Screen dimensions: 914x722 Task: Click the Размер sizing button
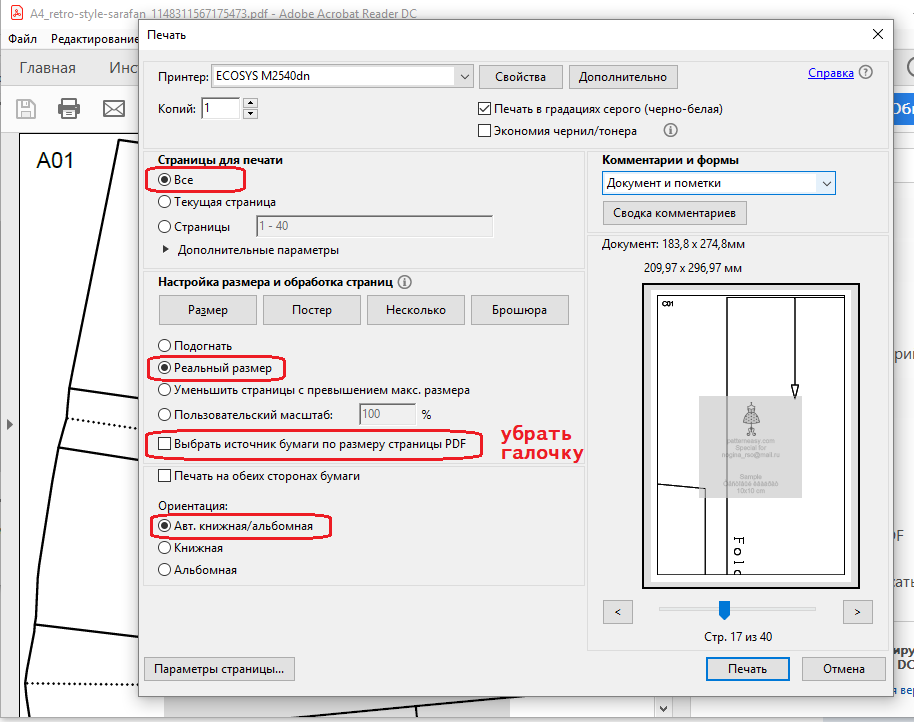[208, 310]
